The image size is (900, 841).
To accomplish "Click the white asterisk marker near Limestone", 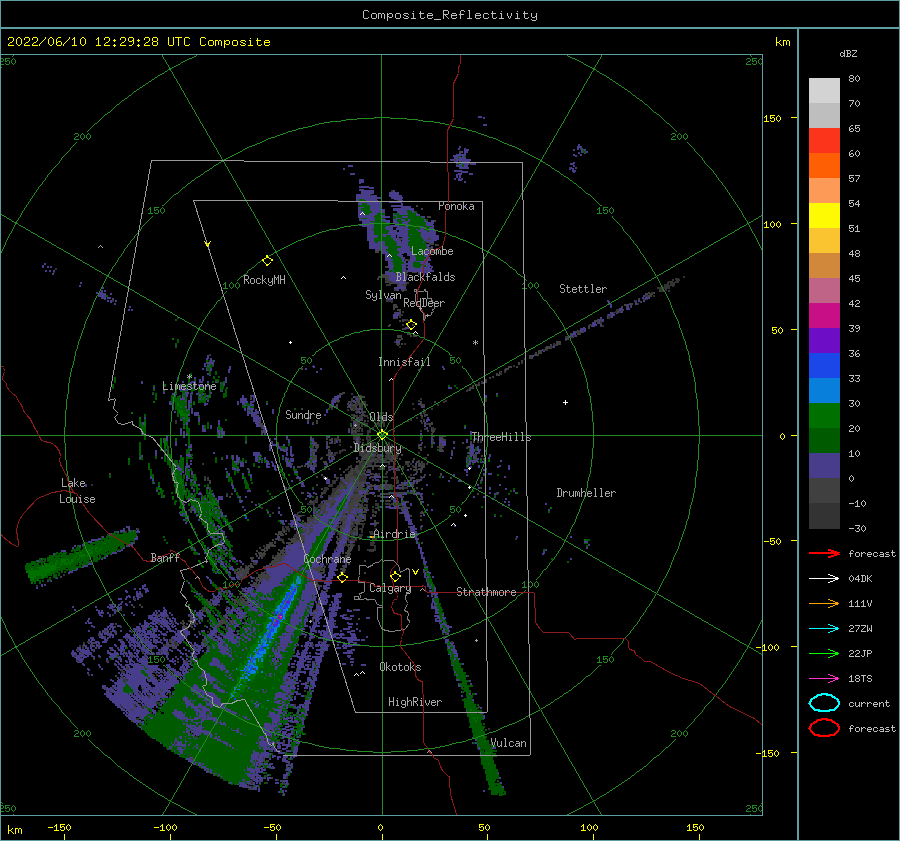I will pyautogui.click(x=189, y=377).
